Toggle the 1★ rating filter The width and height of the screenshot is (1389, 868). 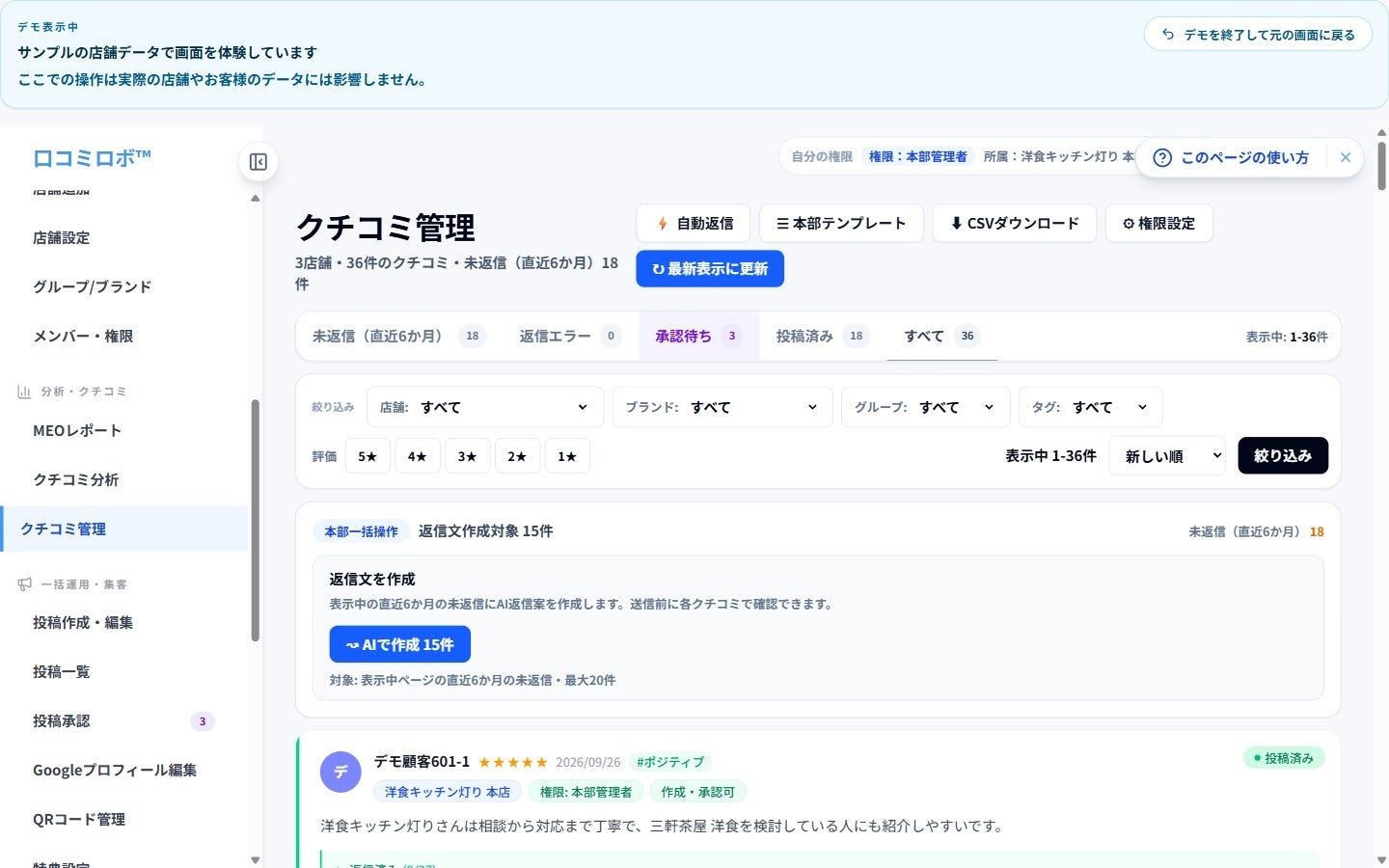[x=567, y=456]
